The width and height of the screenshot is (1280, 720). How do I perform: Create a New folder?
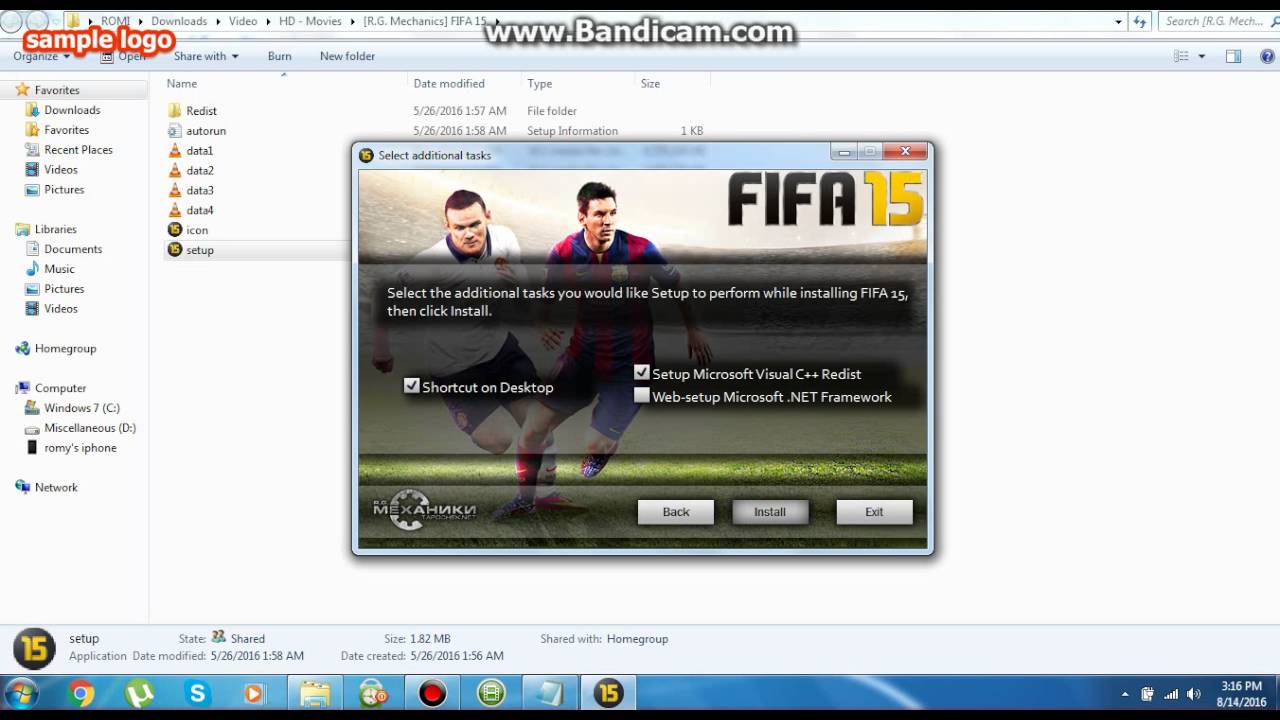(347, 56)
